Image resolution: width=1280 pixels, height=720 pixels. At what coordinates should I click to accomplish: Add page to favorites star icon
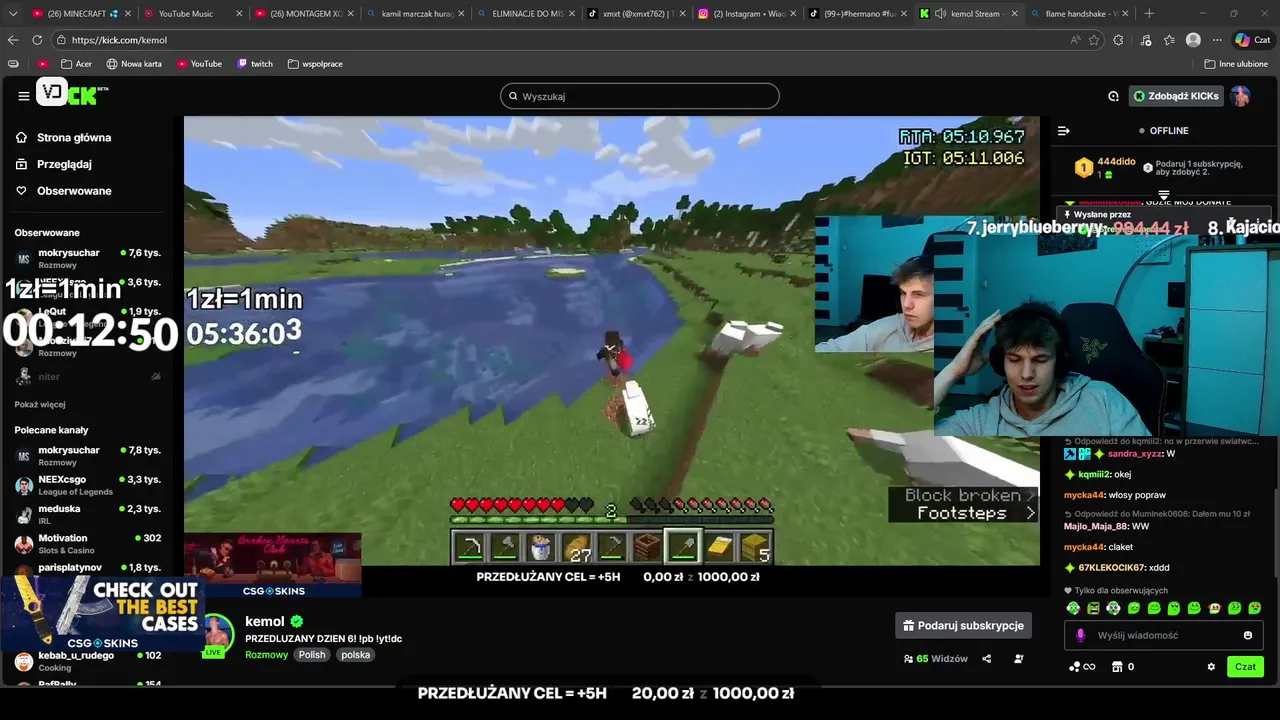click(x=1094, y=40)
